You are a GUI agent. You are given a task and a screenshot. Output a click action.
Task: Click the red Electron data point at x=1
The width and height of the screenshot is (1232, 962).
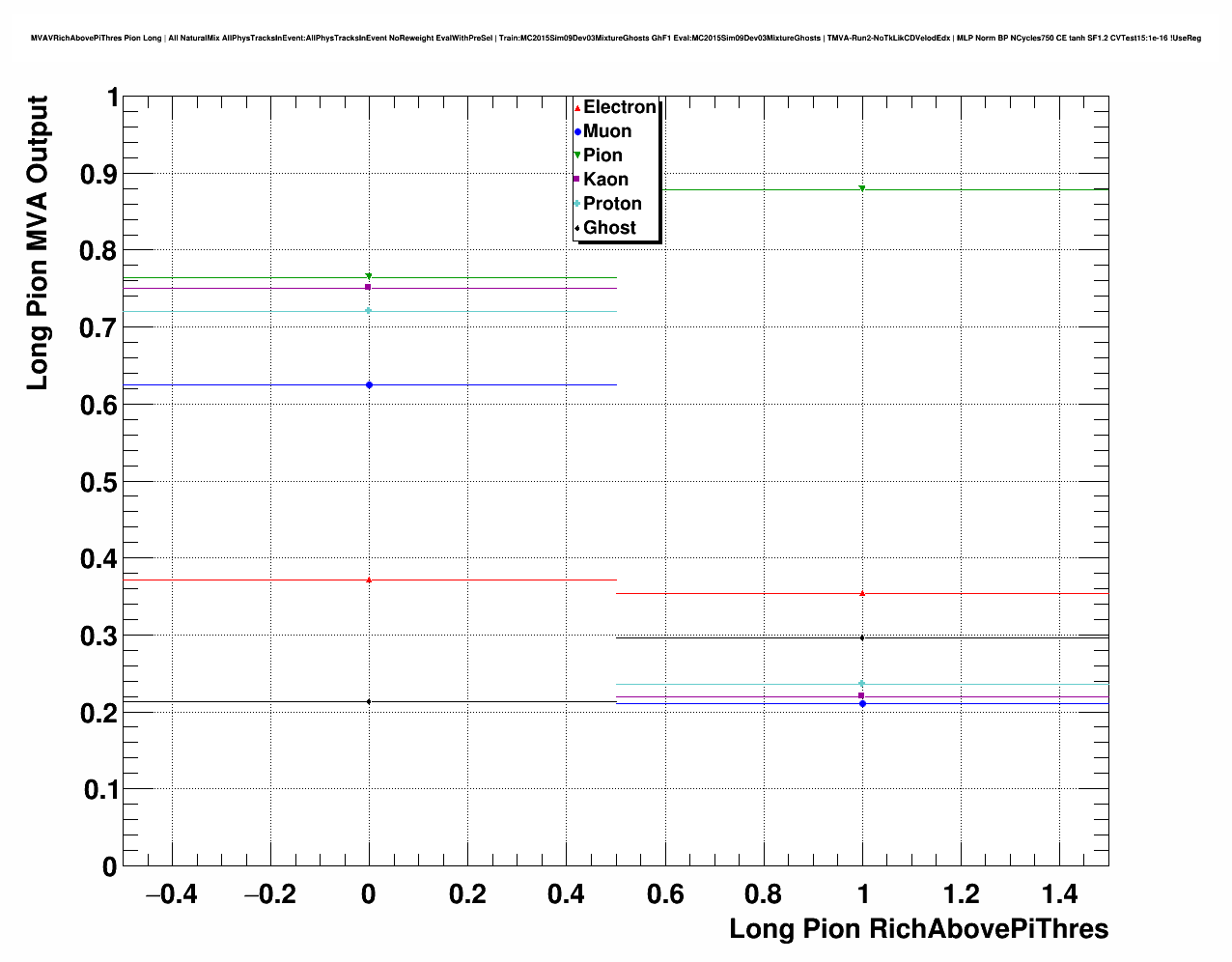862,593
